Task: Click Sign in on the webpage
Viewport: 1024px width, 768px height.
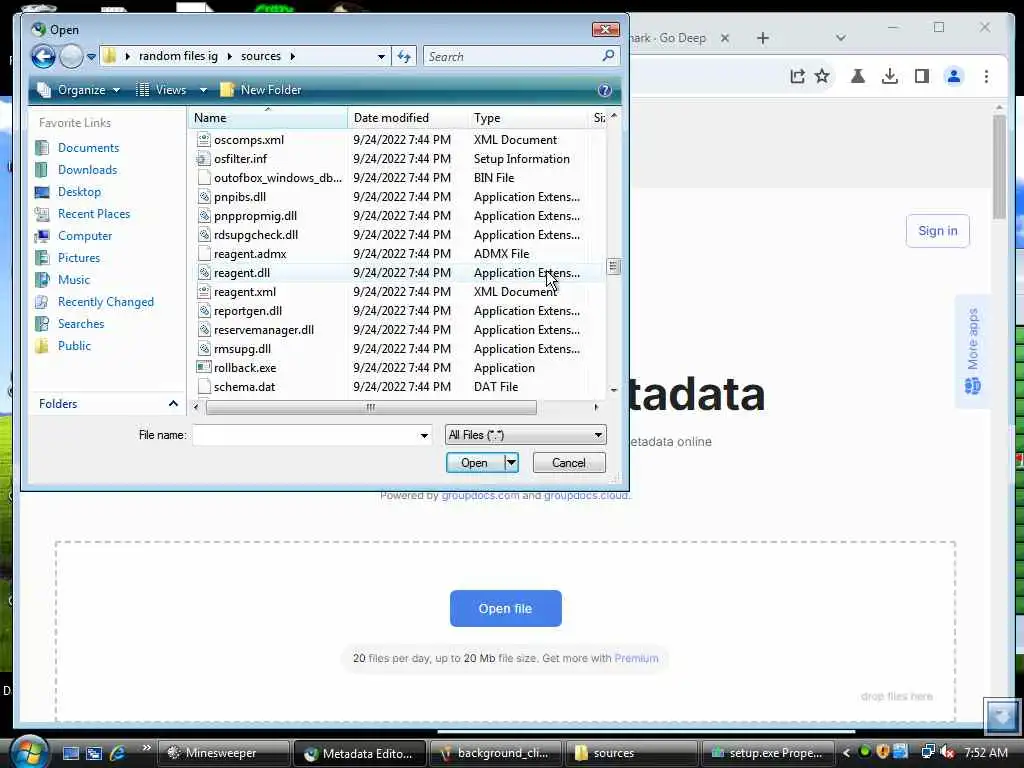Action: (x=938, y=231)
